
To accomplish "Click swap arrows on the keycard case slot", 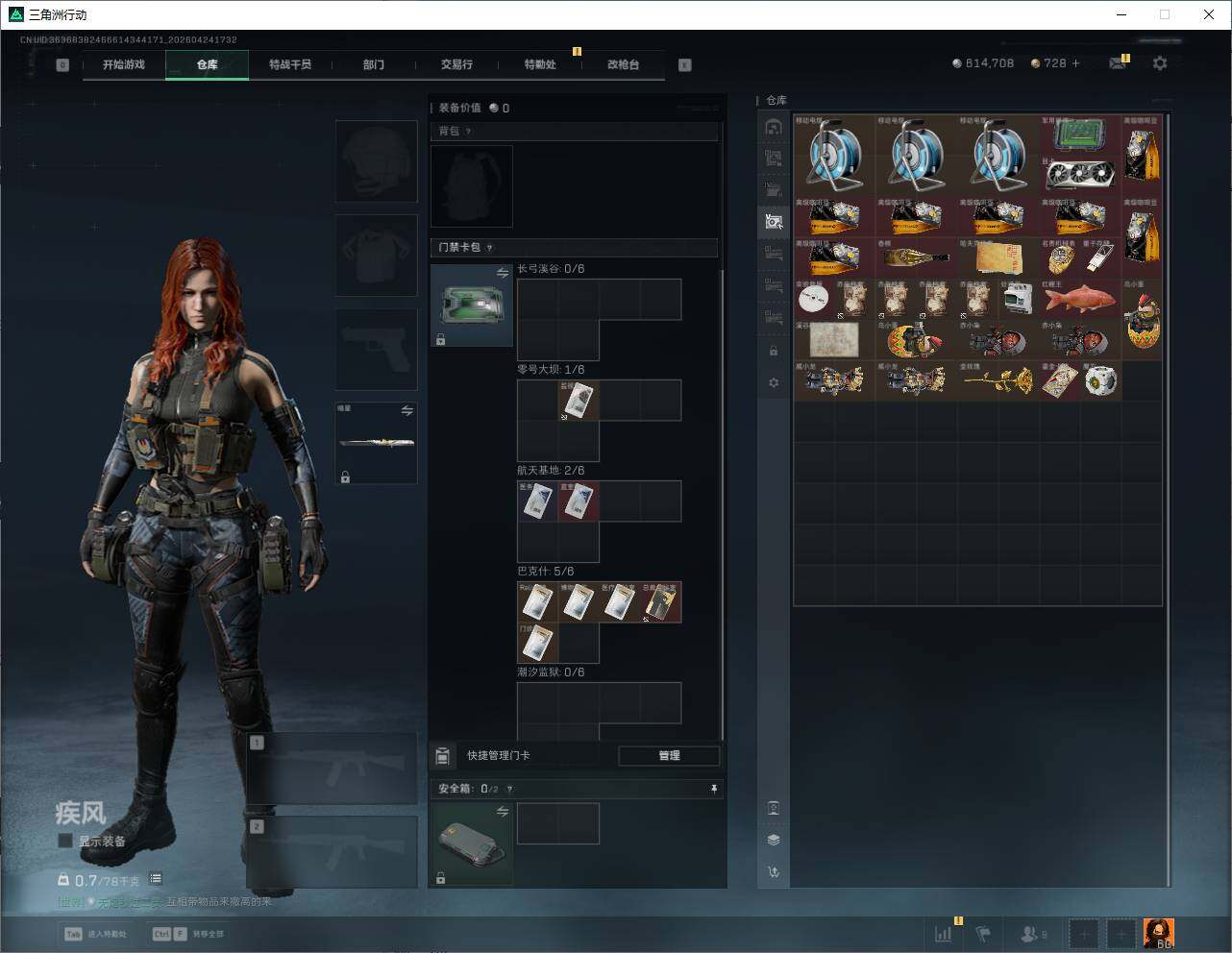I will [502, 274].
